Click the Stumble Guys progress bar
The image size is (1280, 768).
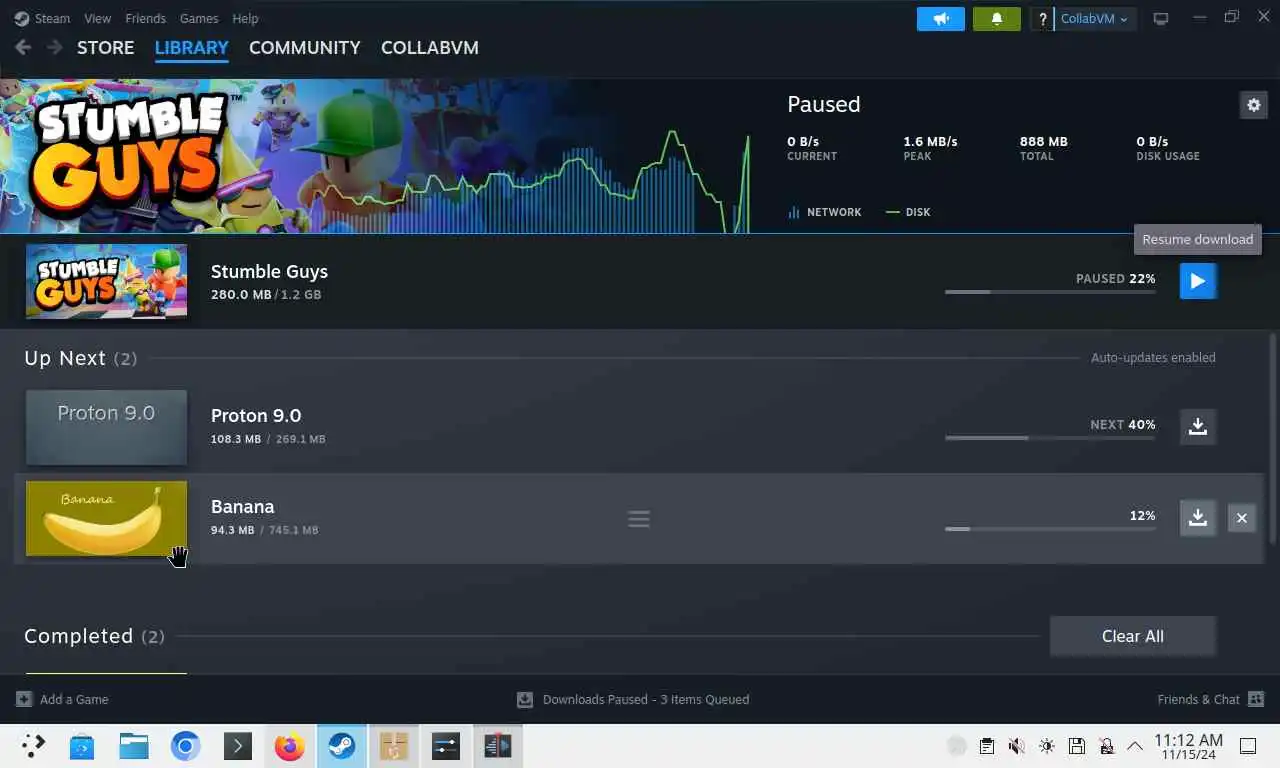click(1050, 292)
